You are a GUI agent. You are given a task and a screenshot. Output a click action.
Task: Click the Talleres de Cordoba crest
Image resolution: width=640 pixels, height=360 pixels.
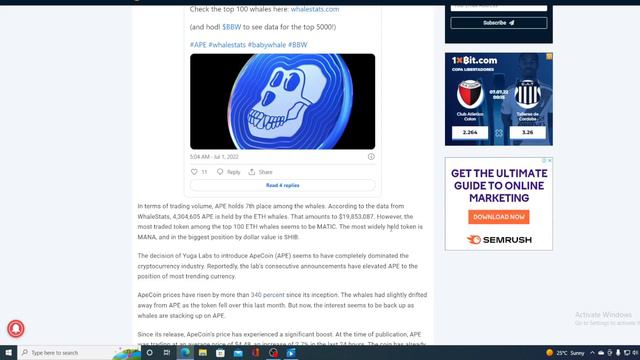[527, 94]
